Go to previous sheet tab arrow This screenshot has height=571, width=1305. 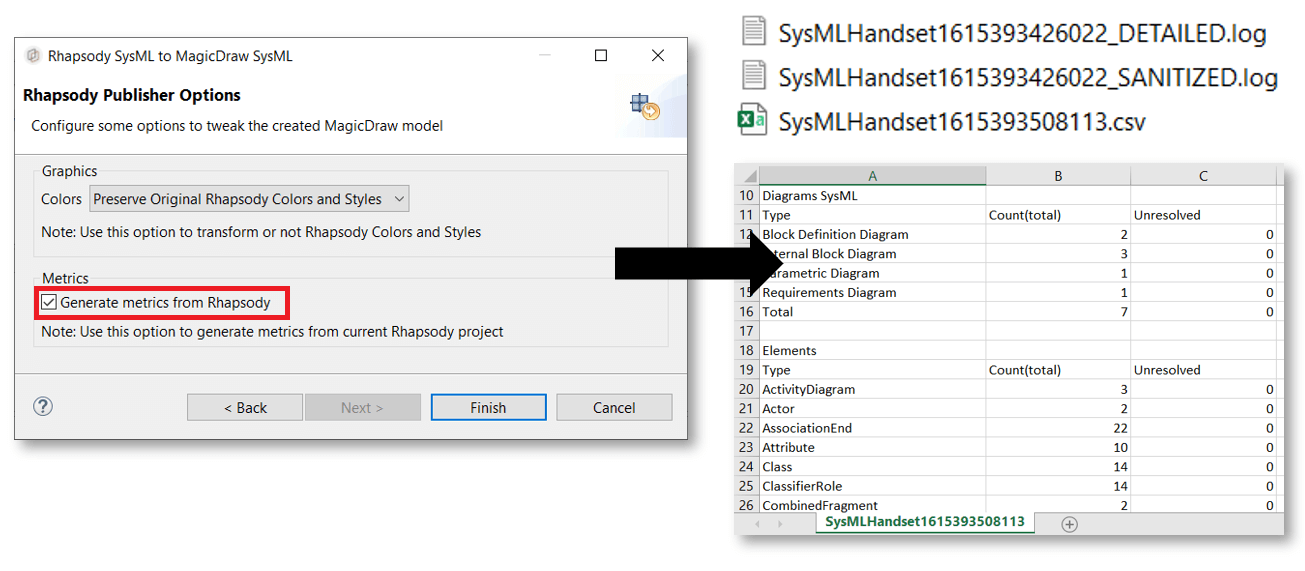point(757,523)
